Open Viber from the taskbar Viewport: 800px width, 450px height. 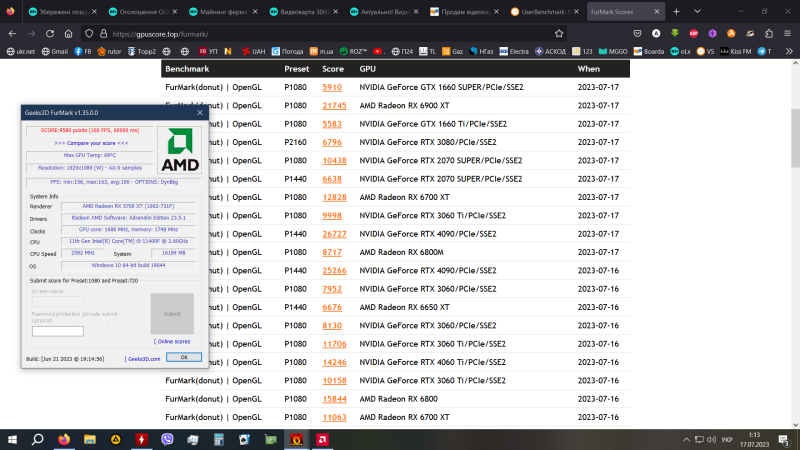(167, 438)
